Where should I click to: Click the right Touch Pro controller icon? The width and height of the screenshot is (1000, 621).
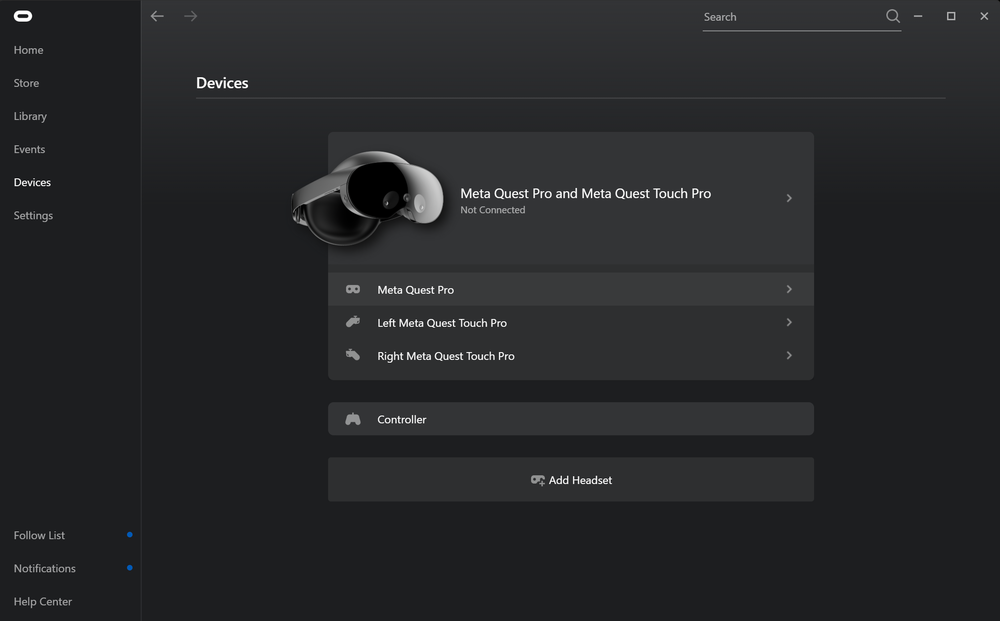[x=353, y=355]
